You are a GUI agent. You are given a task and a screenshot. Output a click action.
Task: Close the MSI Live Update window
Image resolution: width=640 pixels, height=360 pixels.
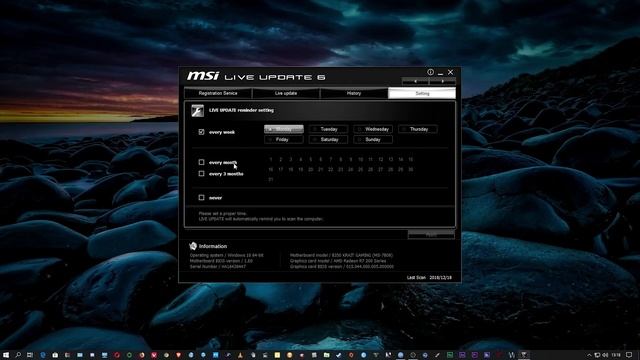[x=451, y=72]
